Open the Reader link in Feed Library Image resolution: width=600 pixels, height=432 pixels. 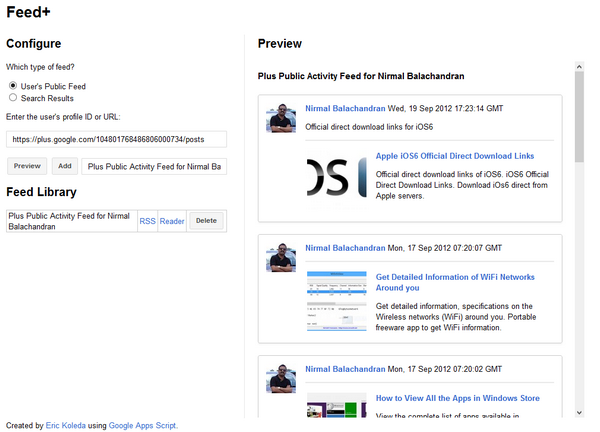(172, 221)
